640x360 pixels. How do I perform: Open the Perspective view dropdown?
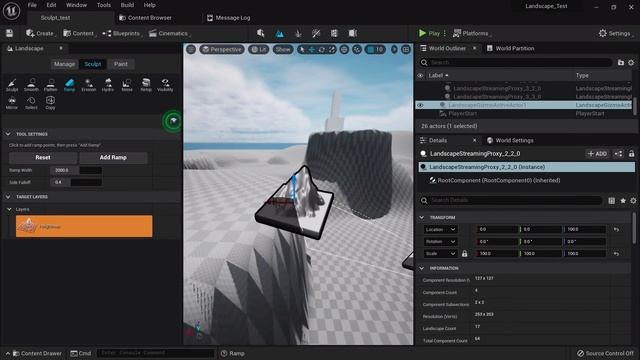click(222, 49)
